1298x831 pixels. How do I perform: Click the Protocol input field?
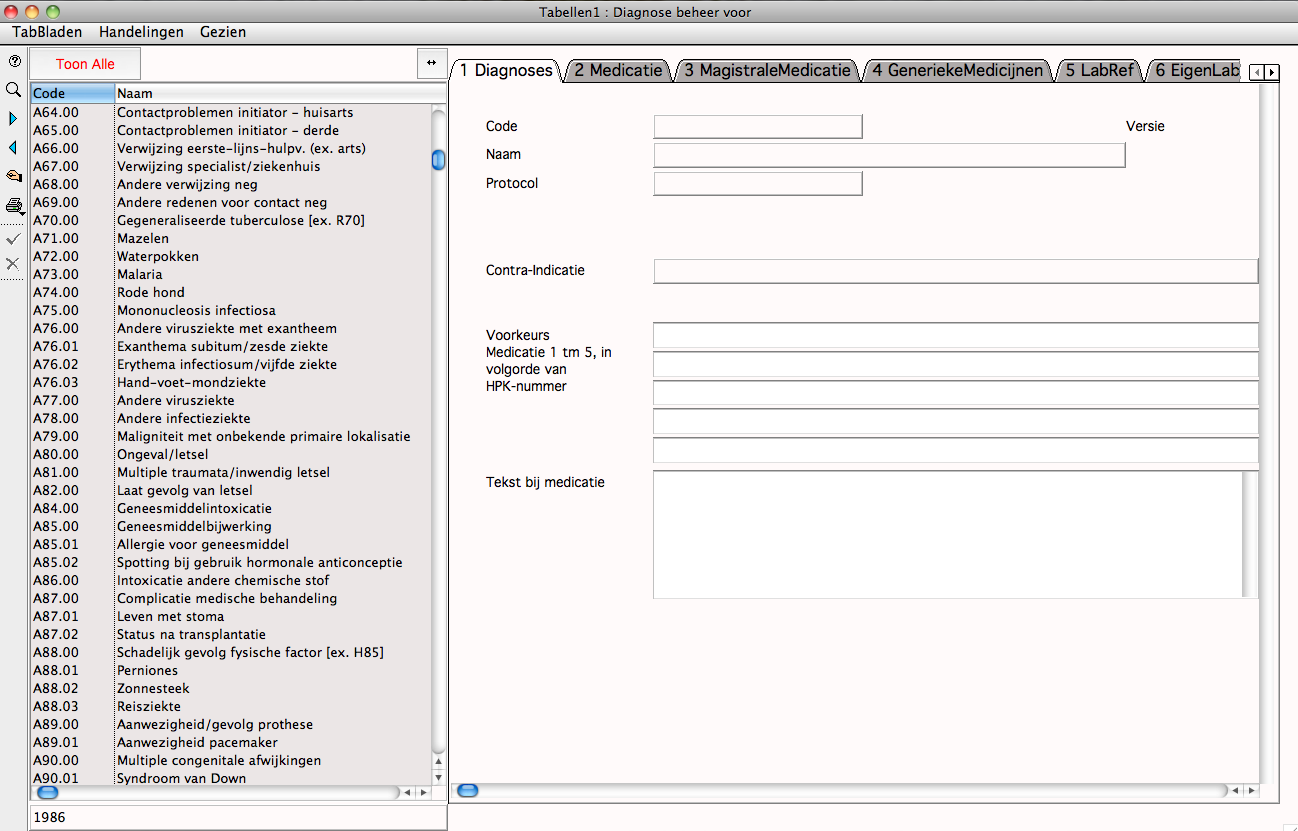pos(757,183)
